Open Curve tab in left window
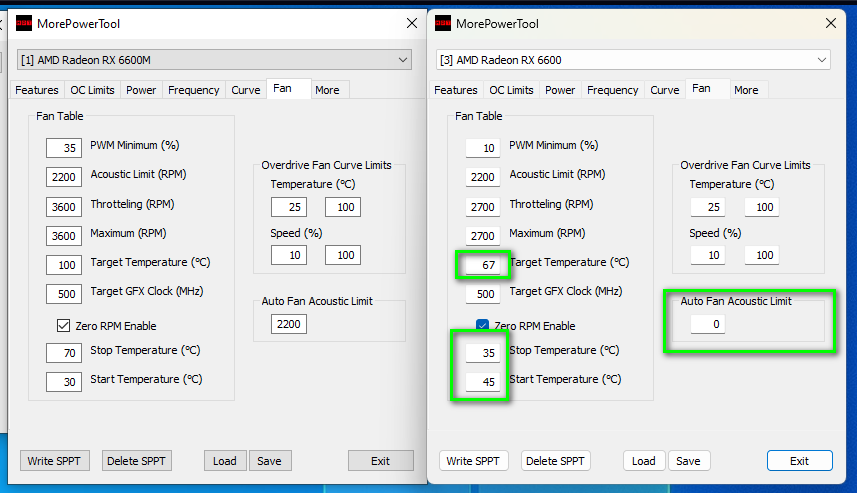857x493 pixels. (x=245, y=90)
